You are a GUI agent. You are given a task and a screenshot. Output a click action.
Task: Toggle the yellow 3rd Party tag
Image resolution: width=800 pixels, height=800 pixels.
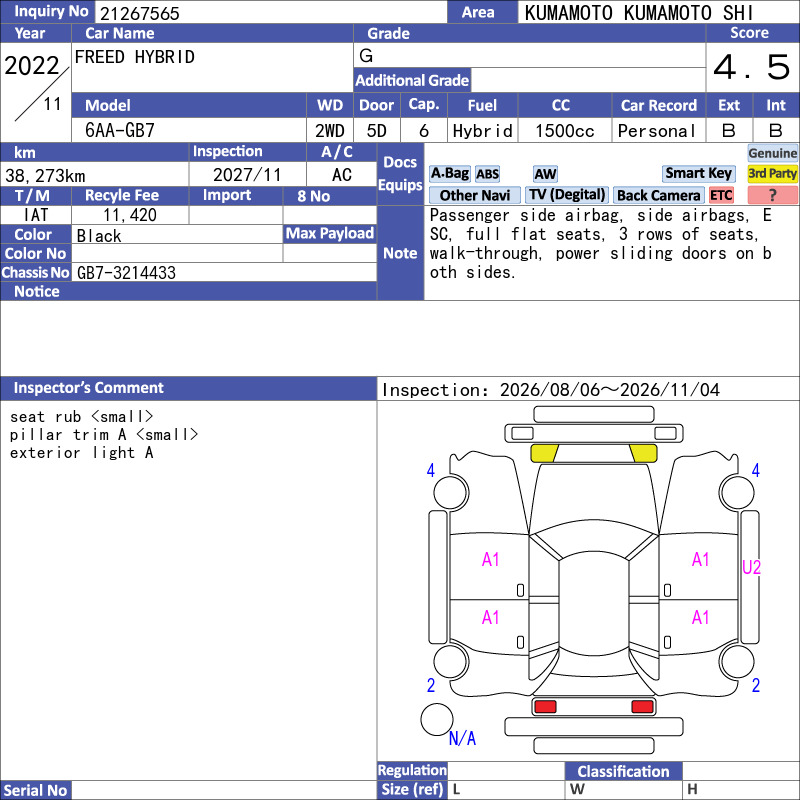[772, 174]
